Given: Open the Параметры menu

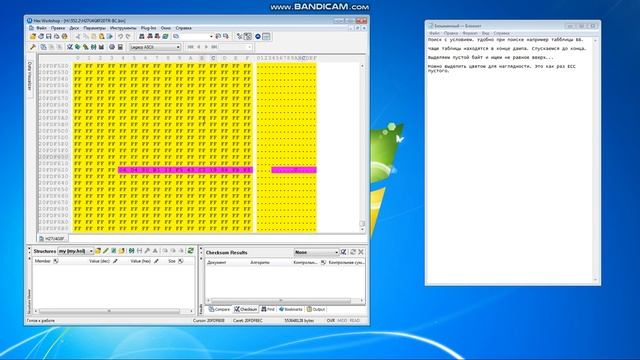Looking at the screenshot, I should (x=95, y=28).
